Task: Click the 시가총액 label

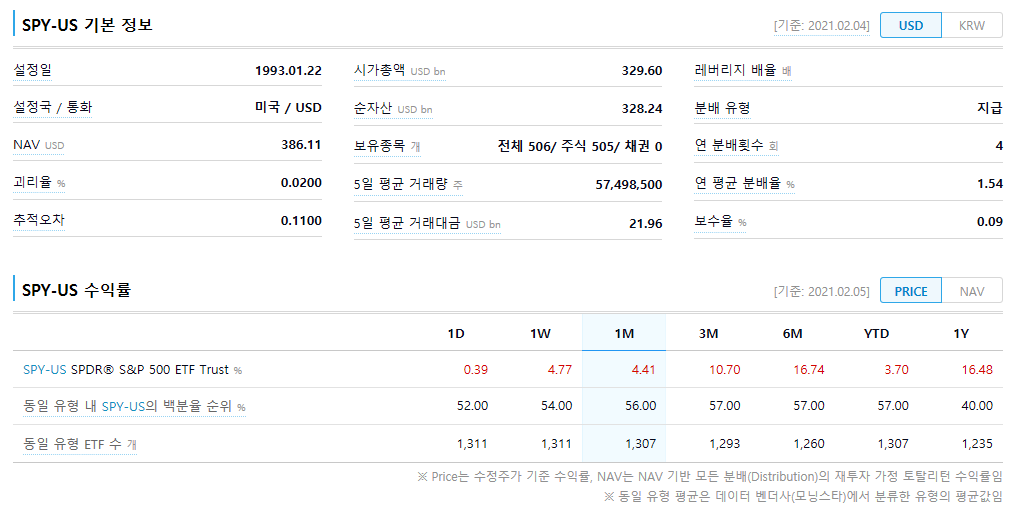Action: tap(399, 70)
